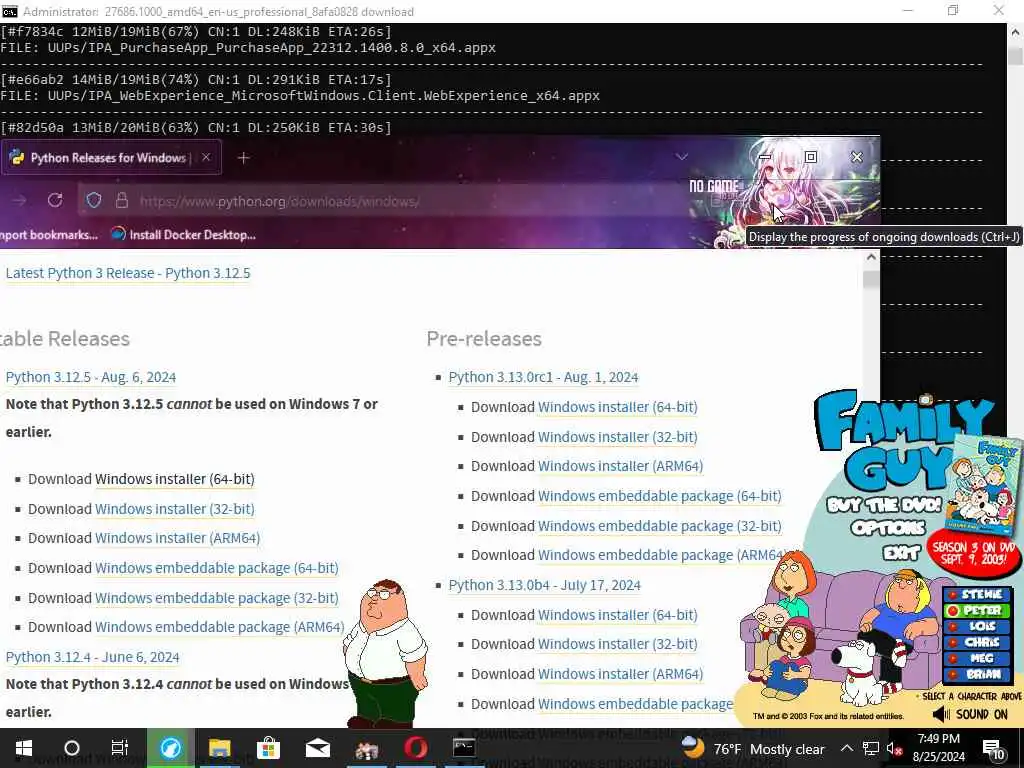Close the Python Releases for Windows tab
Screen dimensions: 1024x768
click(x=206, y=157)
